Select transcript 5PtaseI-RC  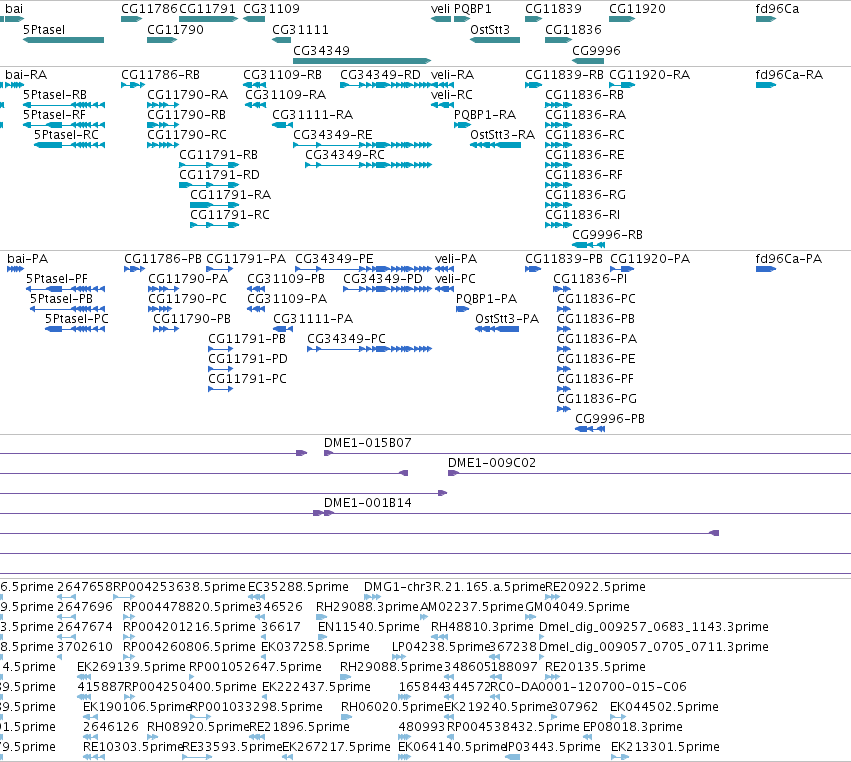click(x=69, y=145)
